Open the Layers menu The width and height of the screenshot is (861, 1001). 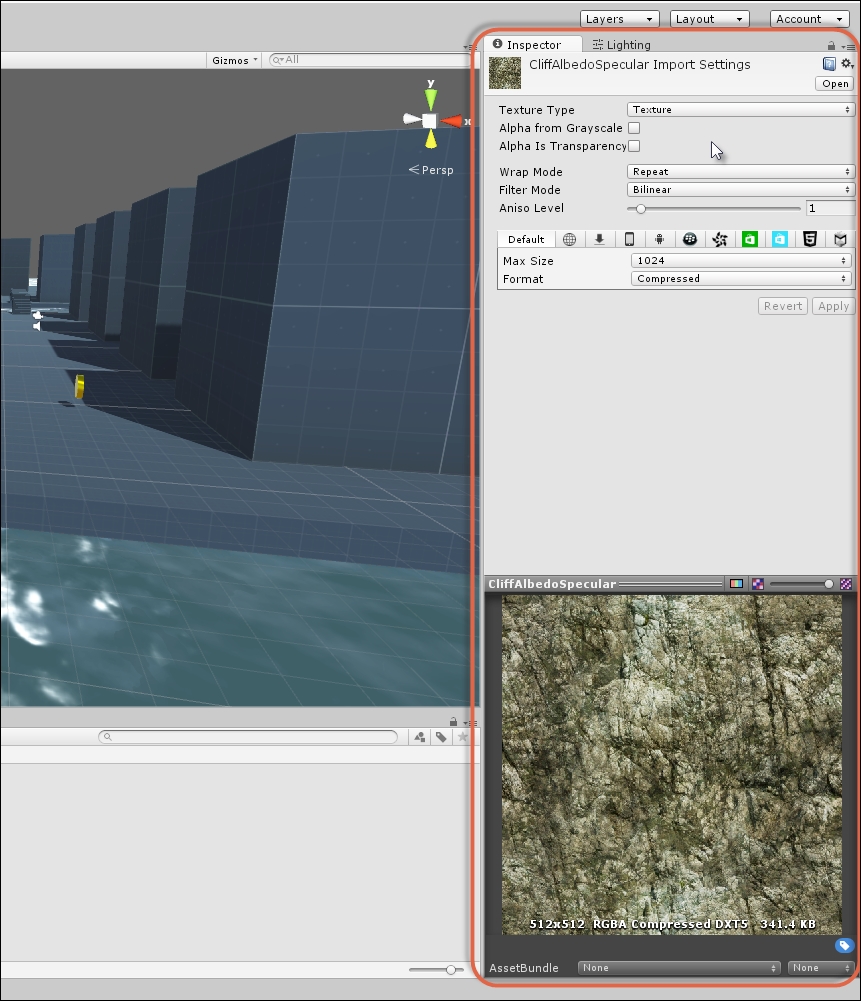click(x=619, y=18)
